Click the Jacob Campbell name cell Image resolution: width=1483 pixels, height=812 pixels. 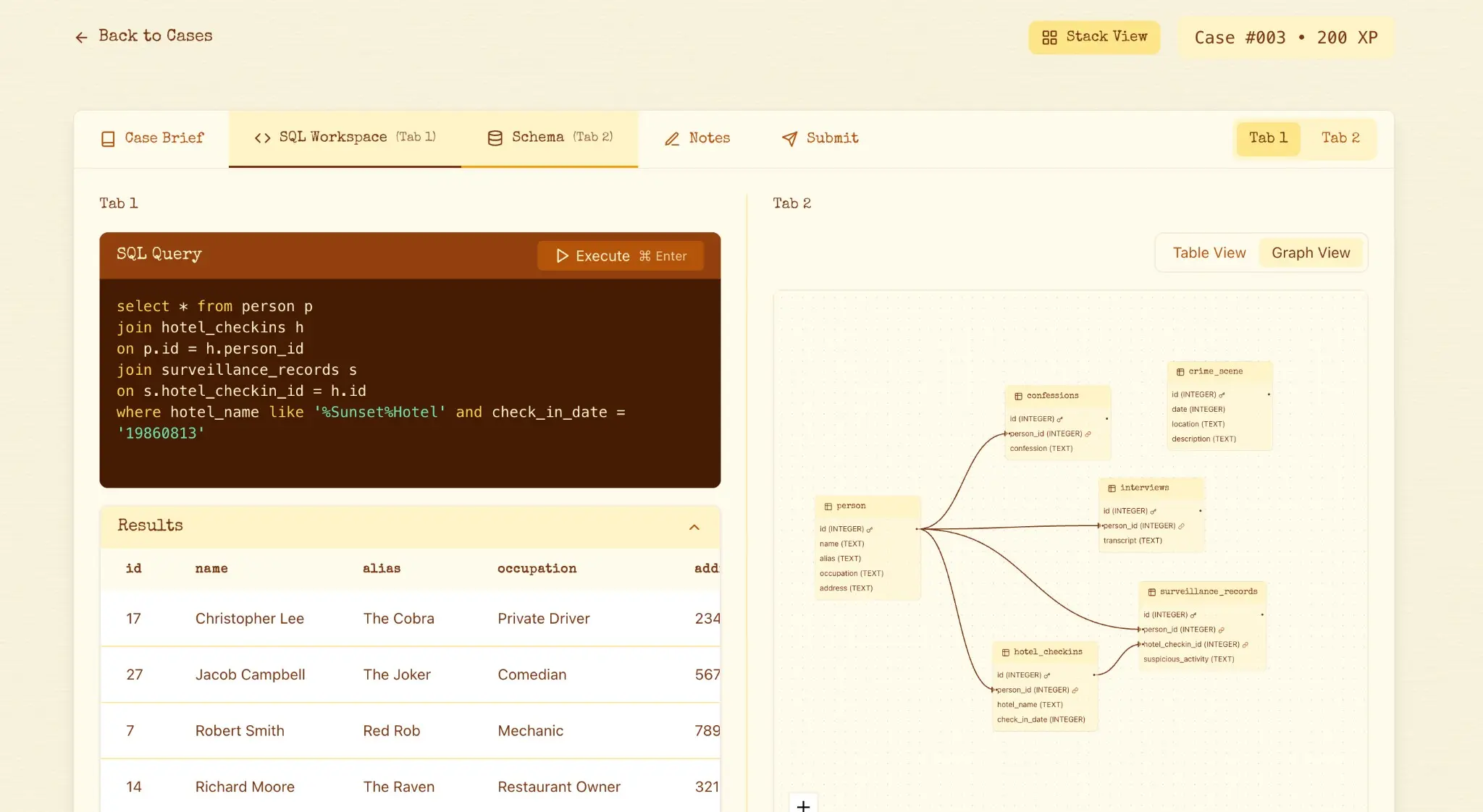[250, 674]
